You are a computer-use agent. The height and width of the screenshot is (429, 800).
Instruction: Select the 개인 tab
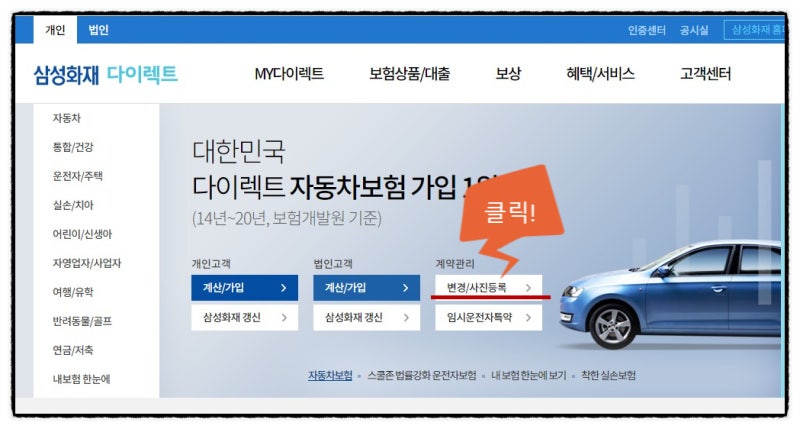click(55, 30)
